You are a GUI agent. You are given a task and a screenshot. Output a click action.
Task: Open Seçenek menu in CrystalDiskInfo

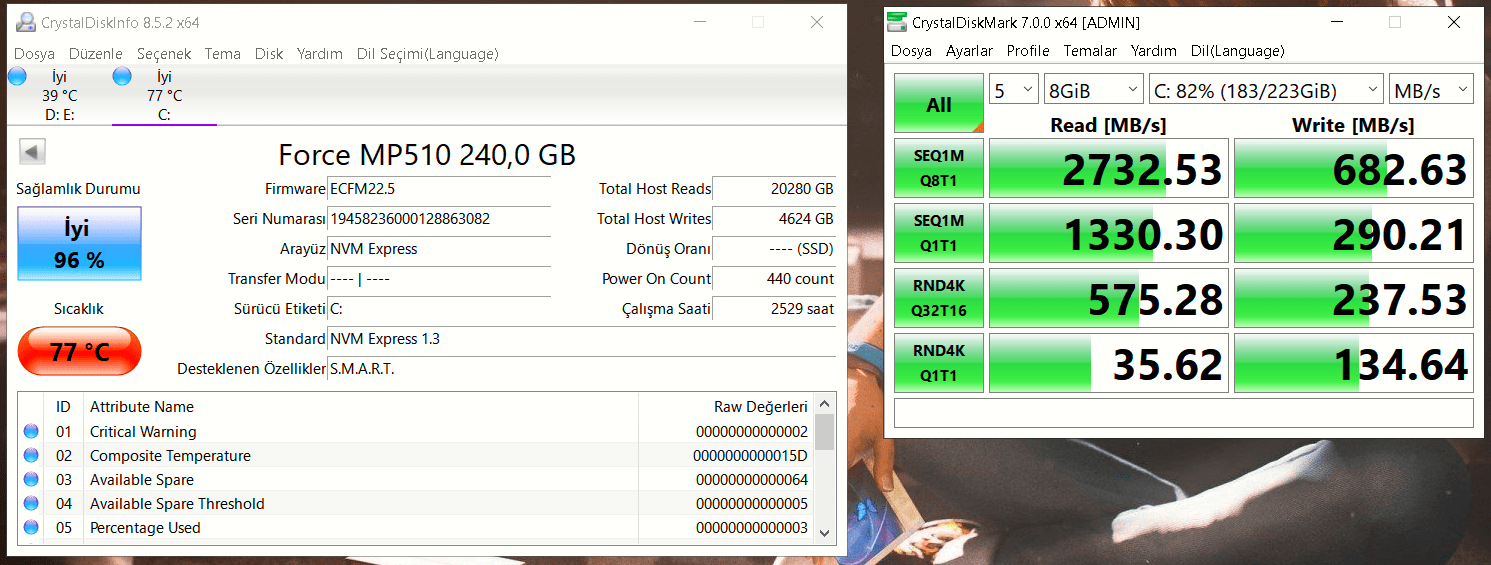coord(164,54)
